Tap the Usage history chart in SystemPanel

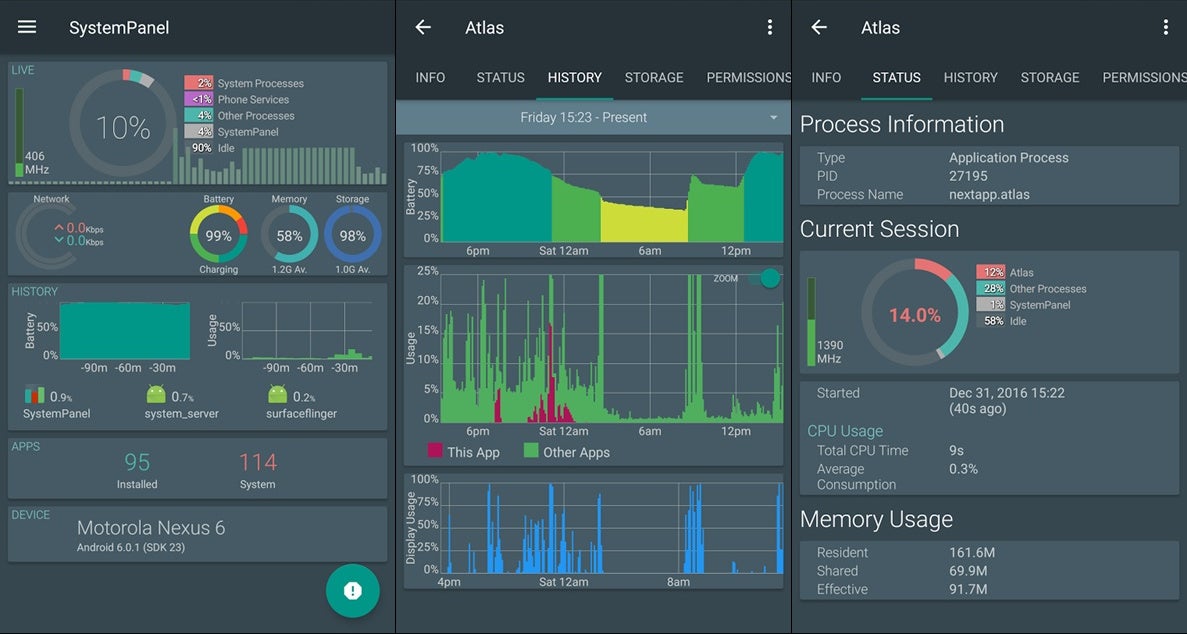pyautogui.click(x=307, y=331)
